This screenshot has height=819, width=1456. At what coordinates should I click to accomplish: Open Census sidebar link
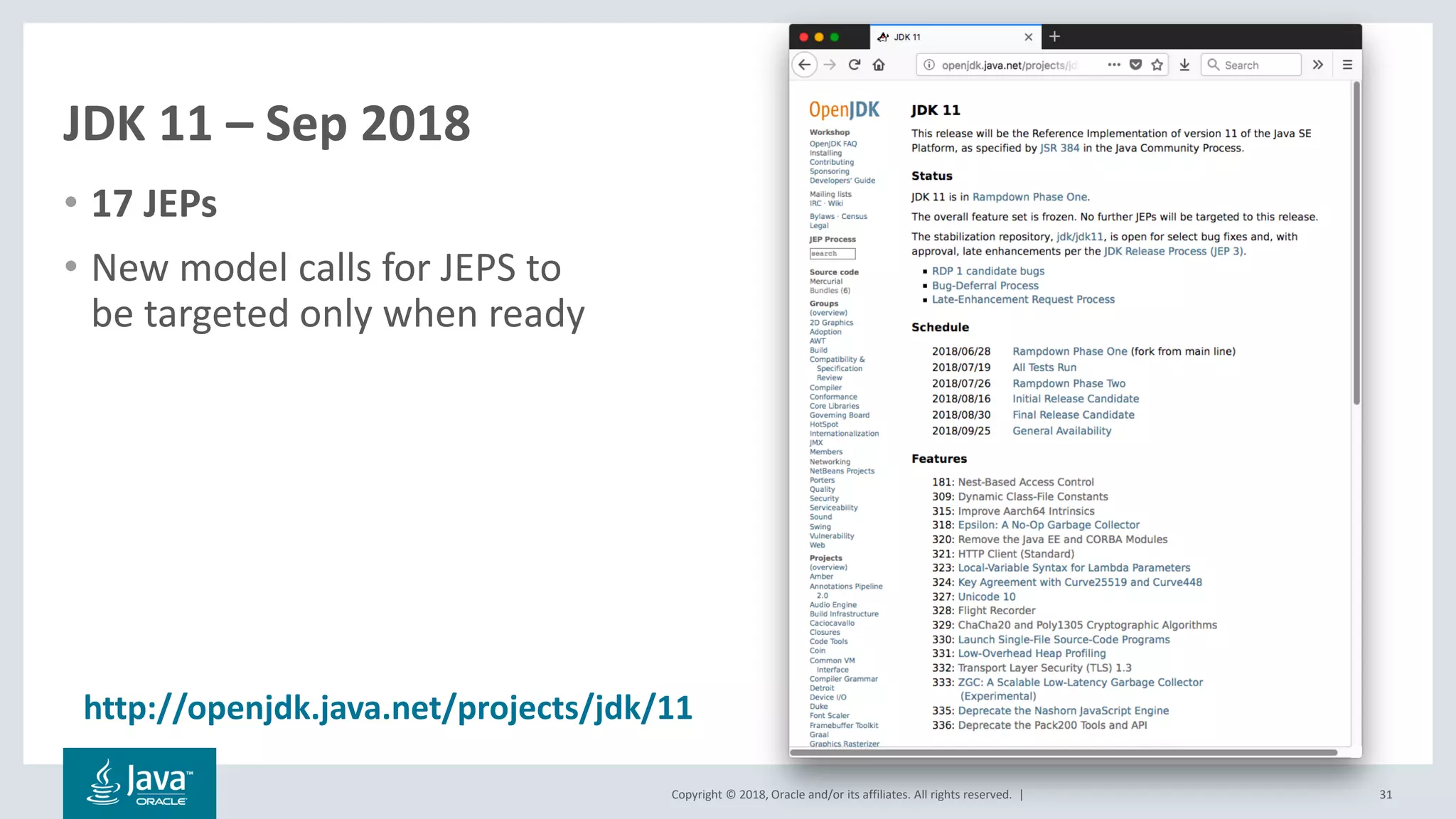click(x=855, y=216)
